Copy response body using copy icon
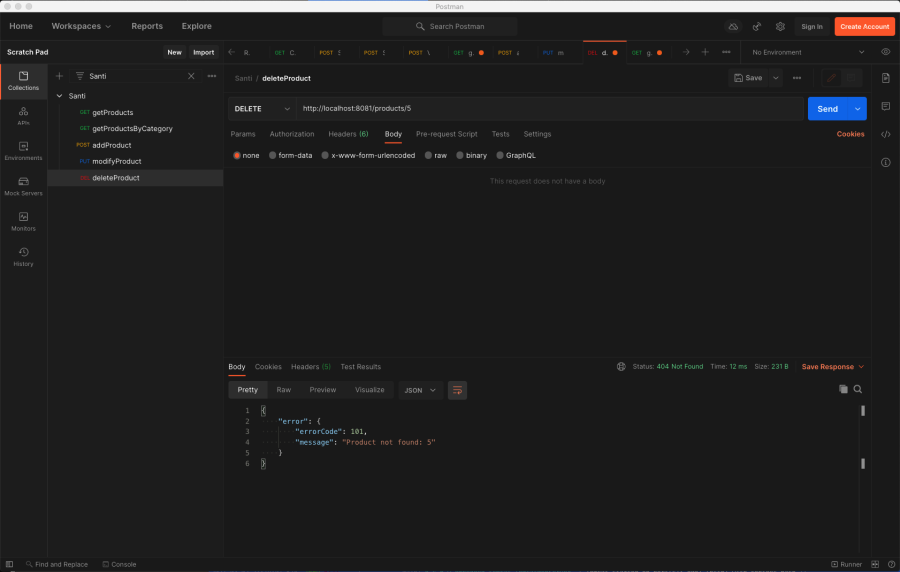Viewport: 900px width, 572px height. point(843,389)
